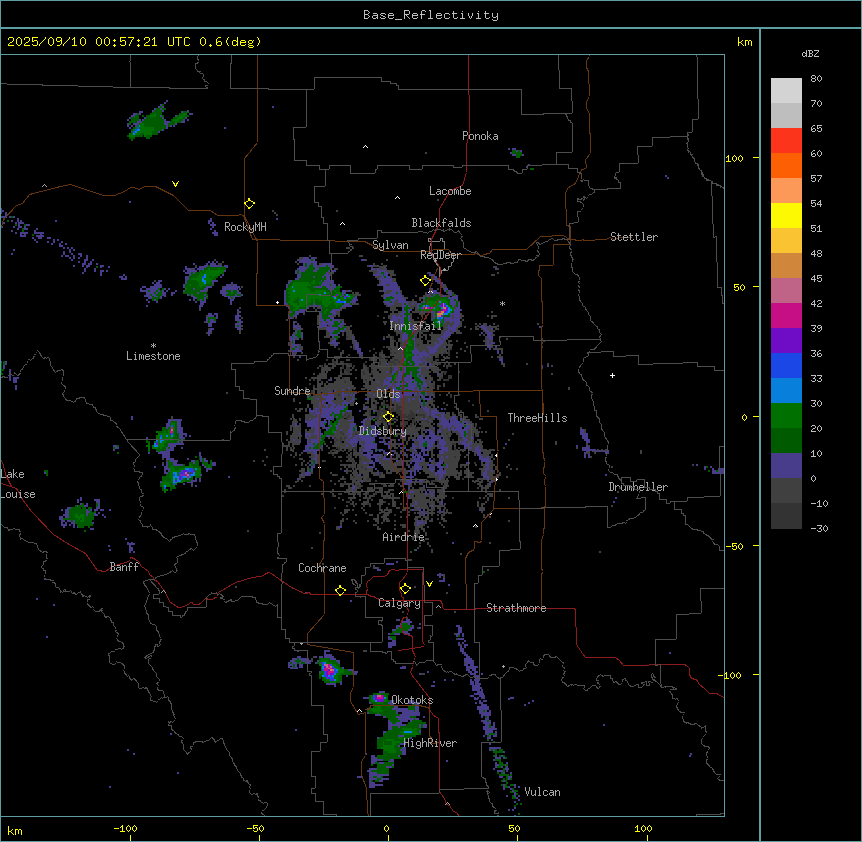Click the Base_Reflectivity title text
This screenshot has width=862, height=842.
pyautogui.click(x=430, y=15)
